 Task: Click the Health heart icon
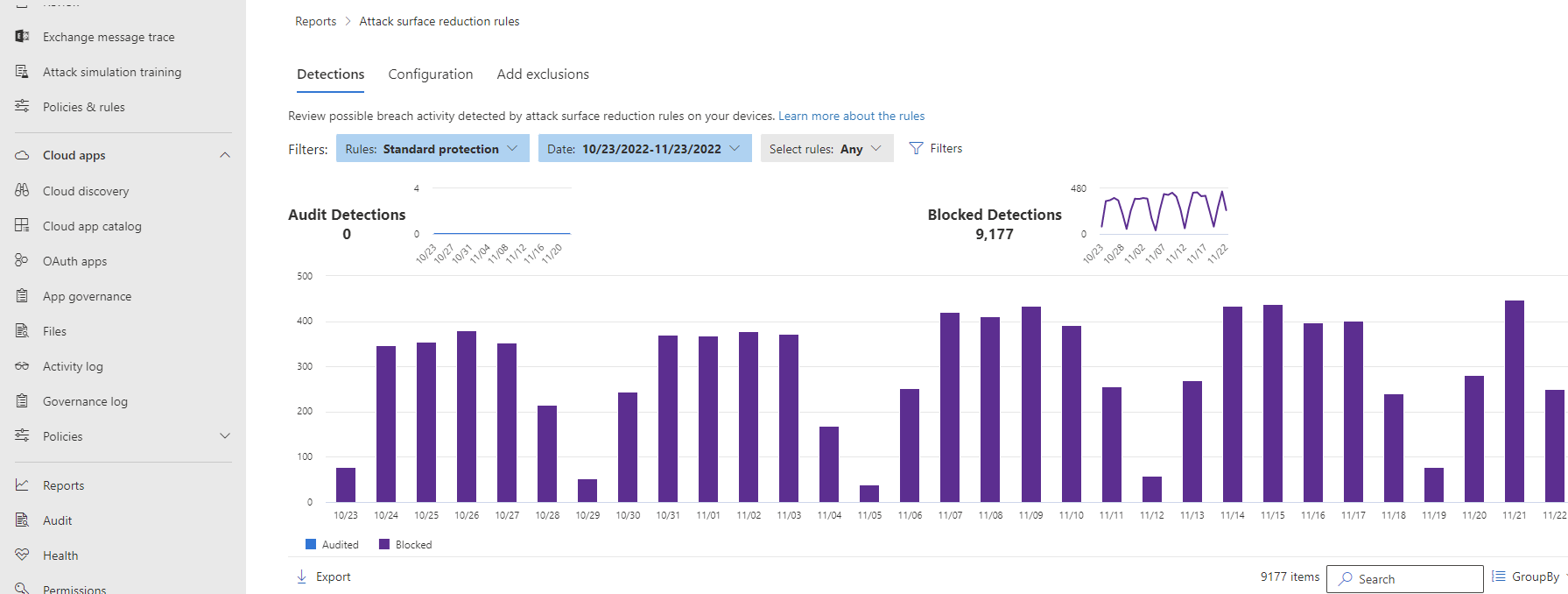[x=22, y=555]
